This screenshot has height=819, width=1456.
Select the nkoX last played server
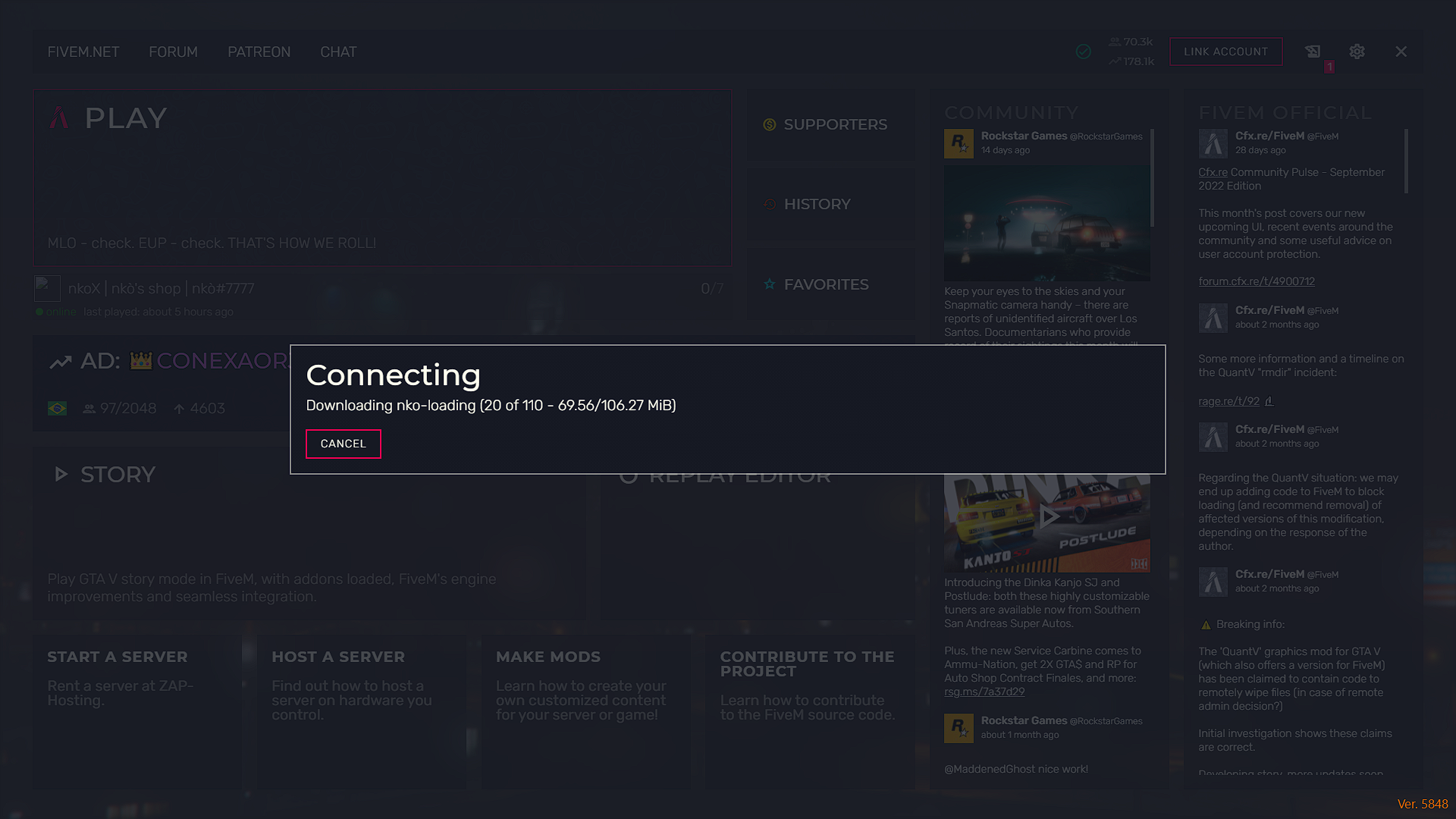pyautogui.click(x=382, y=297)
